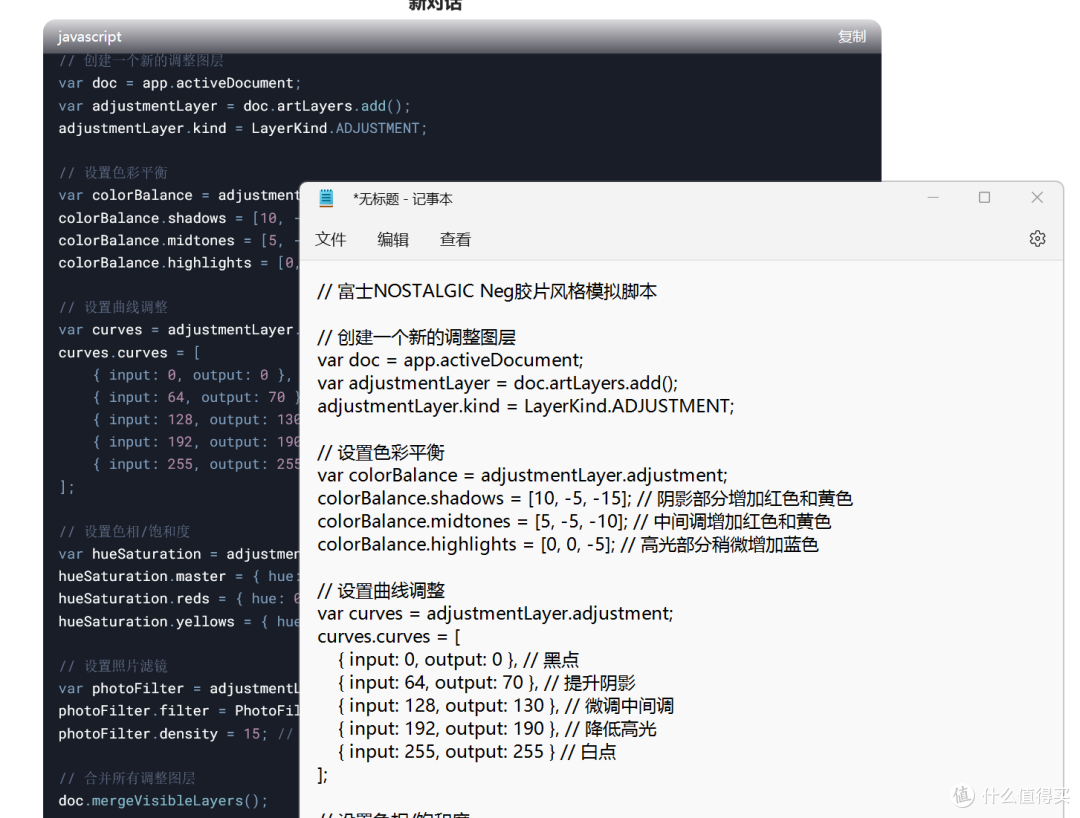Click the Notepad app icon in title bar
This screenshot has height=818, width=1080.
point(326,198)
